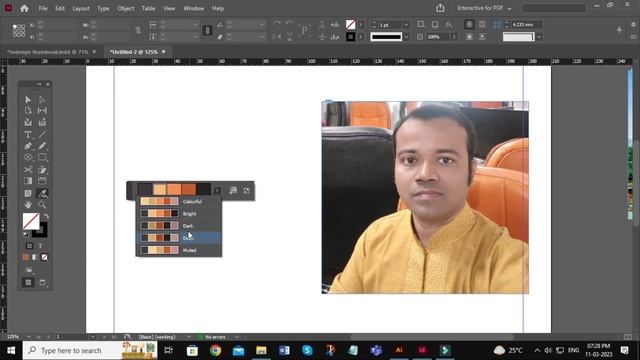Expand the color theme options arrow

(217, 191)
